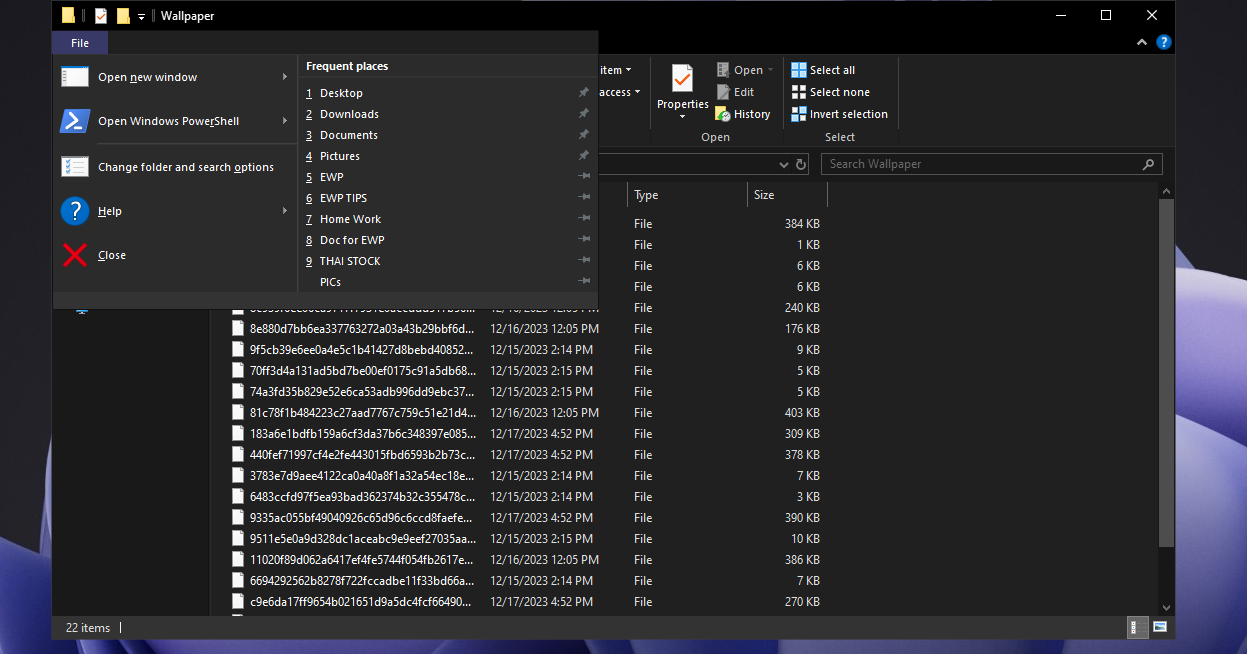
Task: Click Properties icon in quick access toolbar
Action: point(101,16)
